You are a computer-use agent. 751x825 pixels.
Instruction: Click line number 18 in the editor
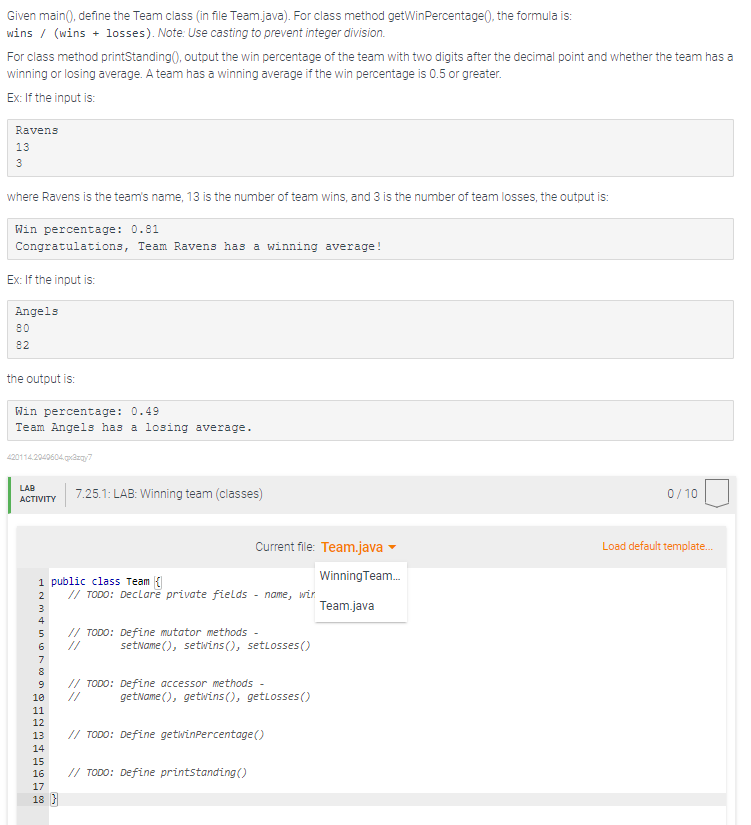[x=39, y=798]
